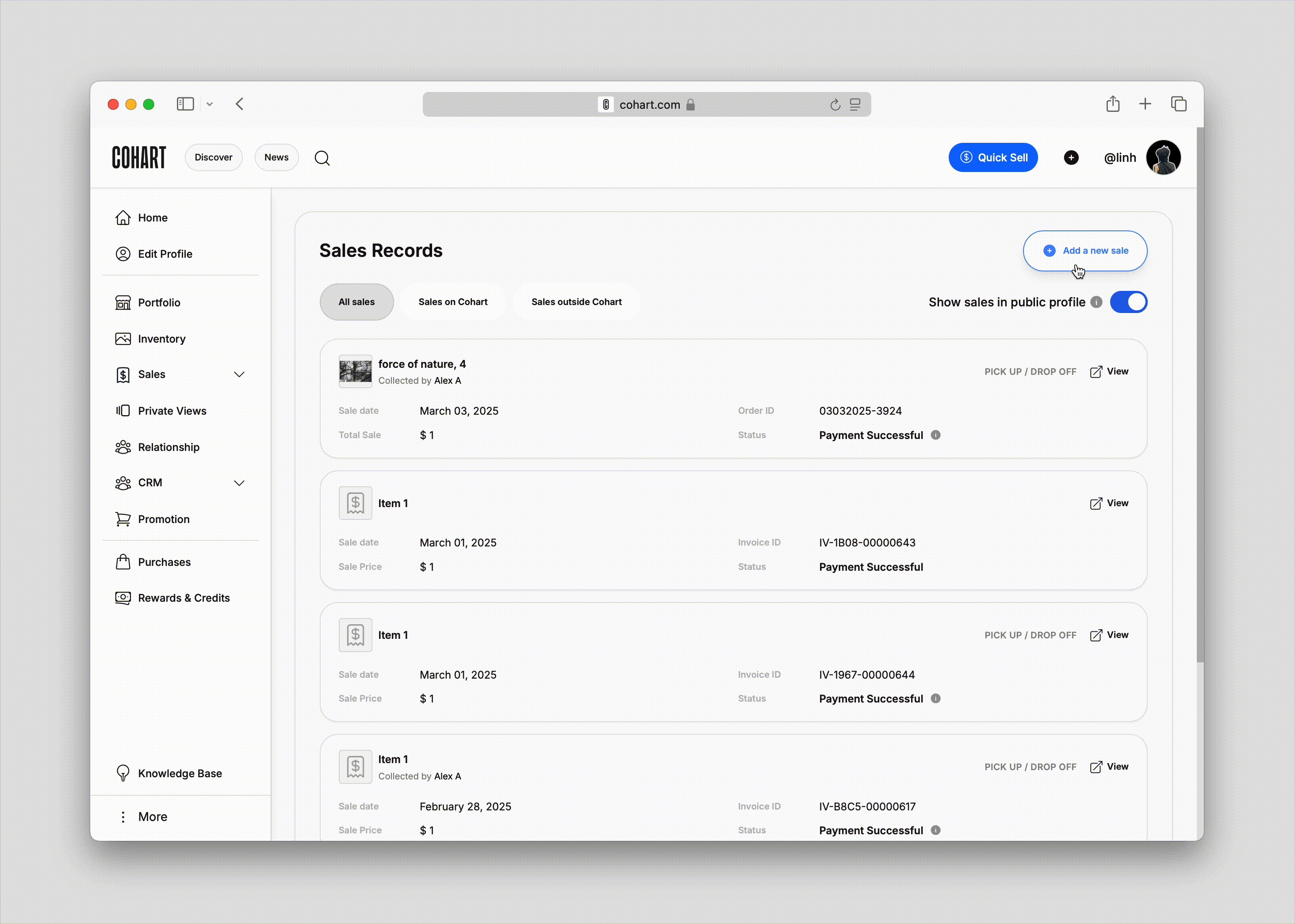Click the Add a new sale button
Image resolution: width=1295 pixels, height=924 pixels.
1085,251
